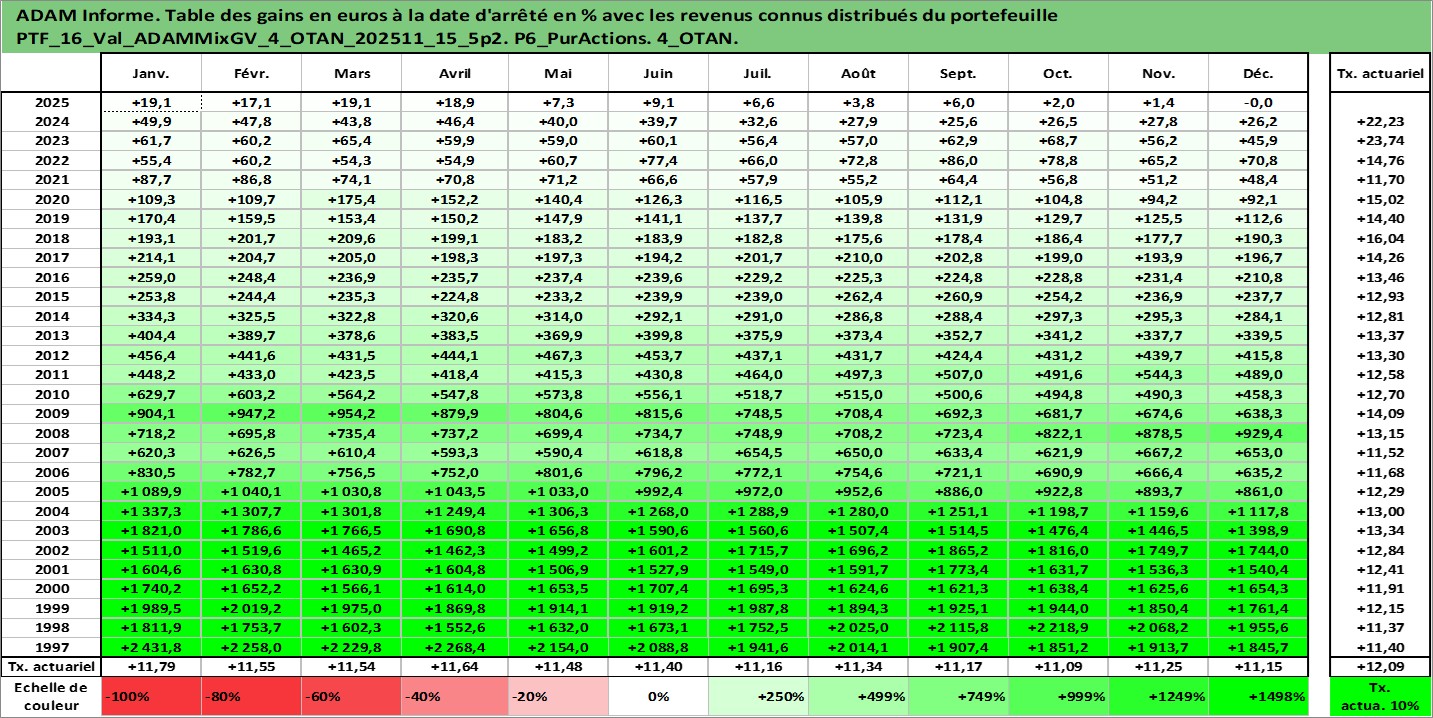This screenshot has height=718, width=1433.
Task: Click the 'Juin' column header
Action: 658,74
